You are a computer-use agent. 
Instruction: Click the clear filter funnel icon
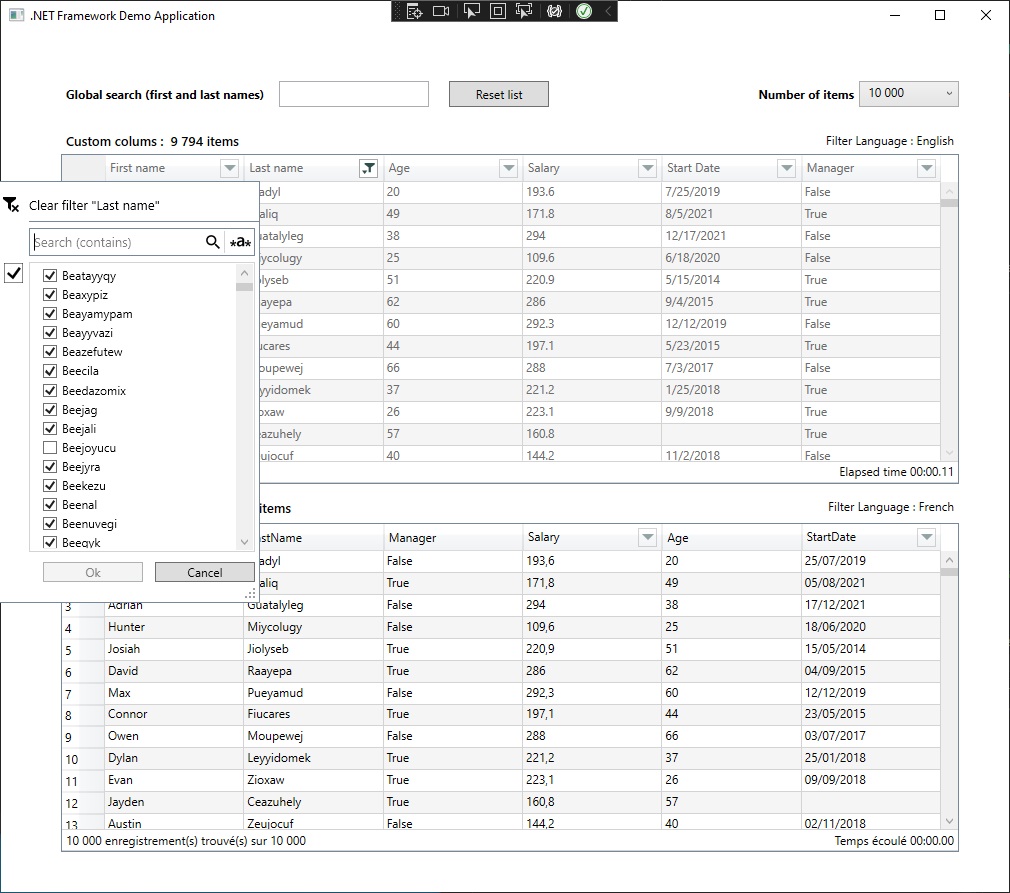(13, 204)
